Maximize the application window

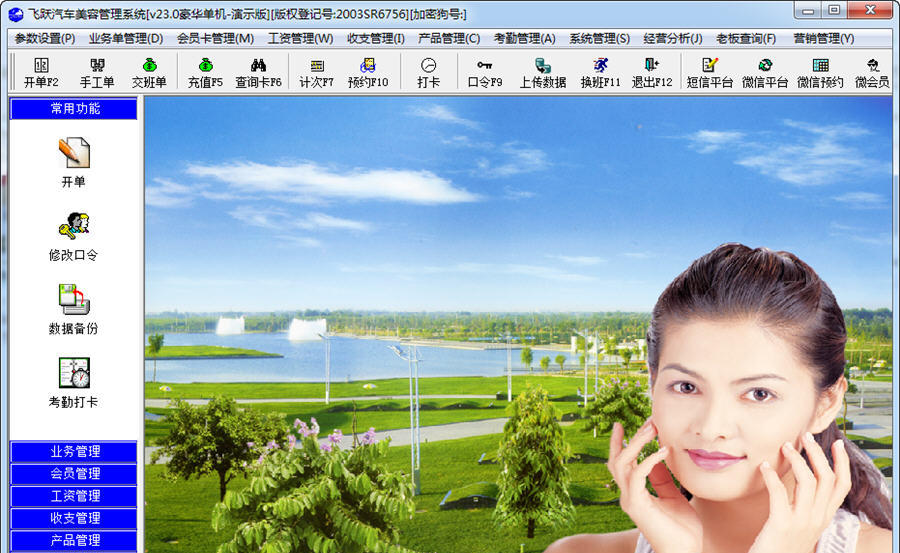pyautogui.click(x=835, y=10)
